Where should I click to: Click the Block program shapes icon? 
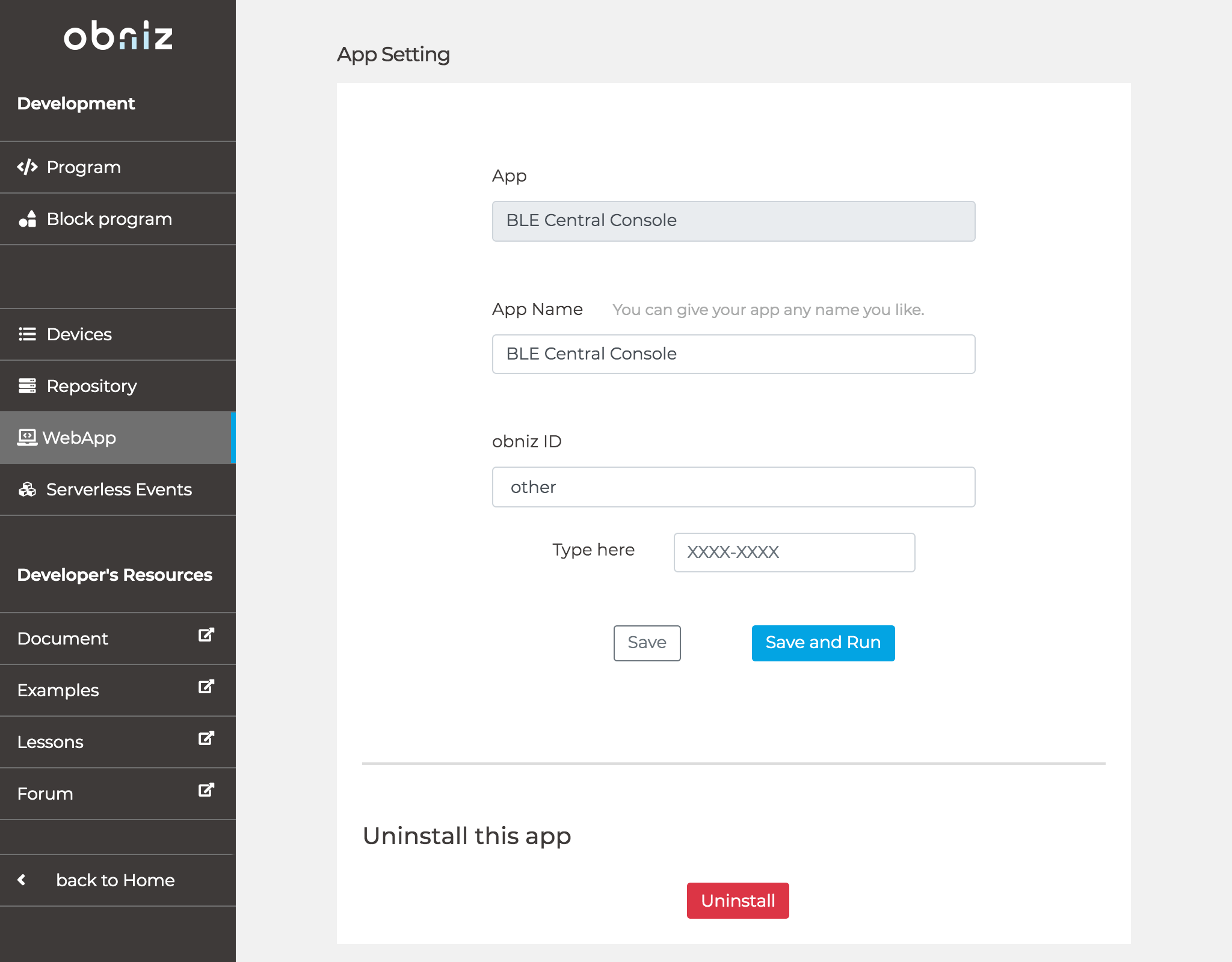[x=27, y=219]
